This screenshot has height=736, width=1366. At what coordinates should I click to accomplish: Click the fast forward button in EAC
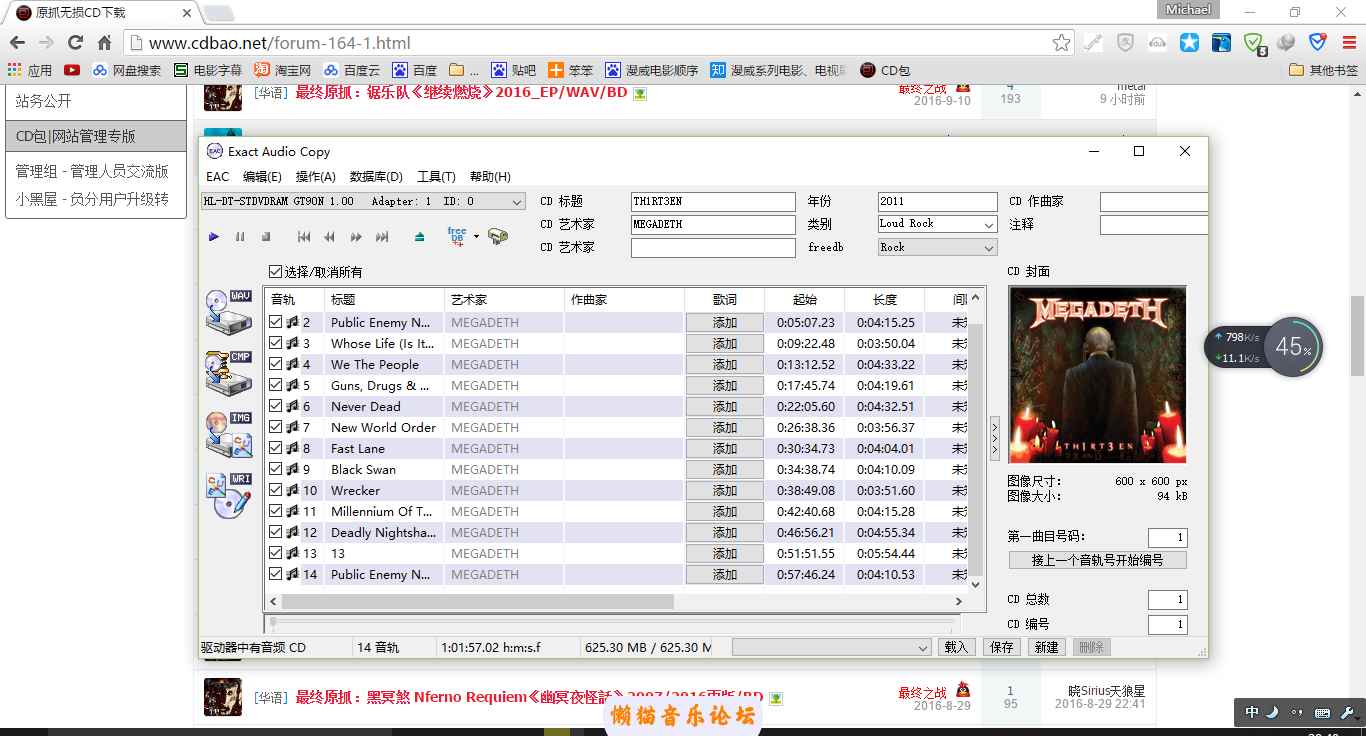[x=356, y=237]
